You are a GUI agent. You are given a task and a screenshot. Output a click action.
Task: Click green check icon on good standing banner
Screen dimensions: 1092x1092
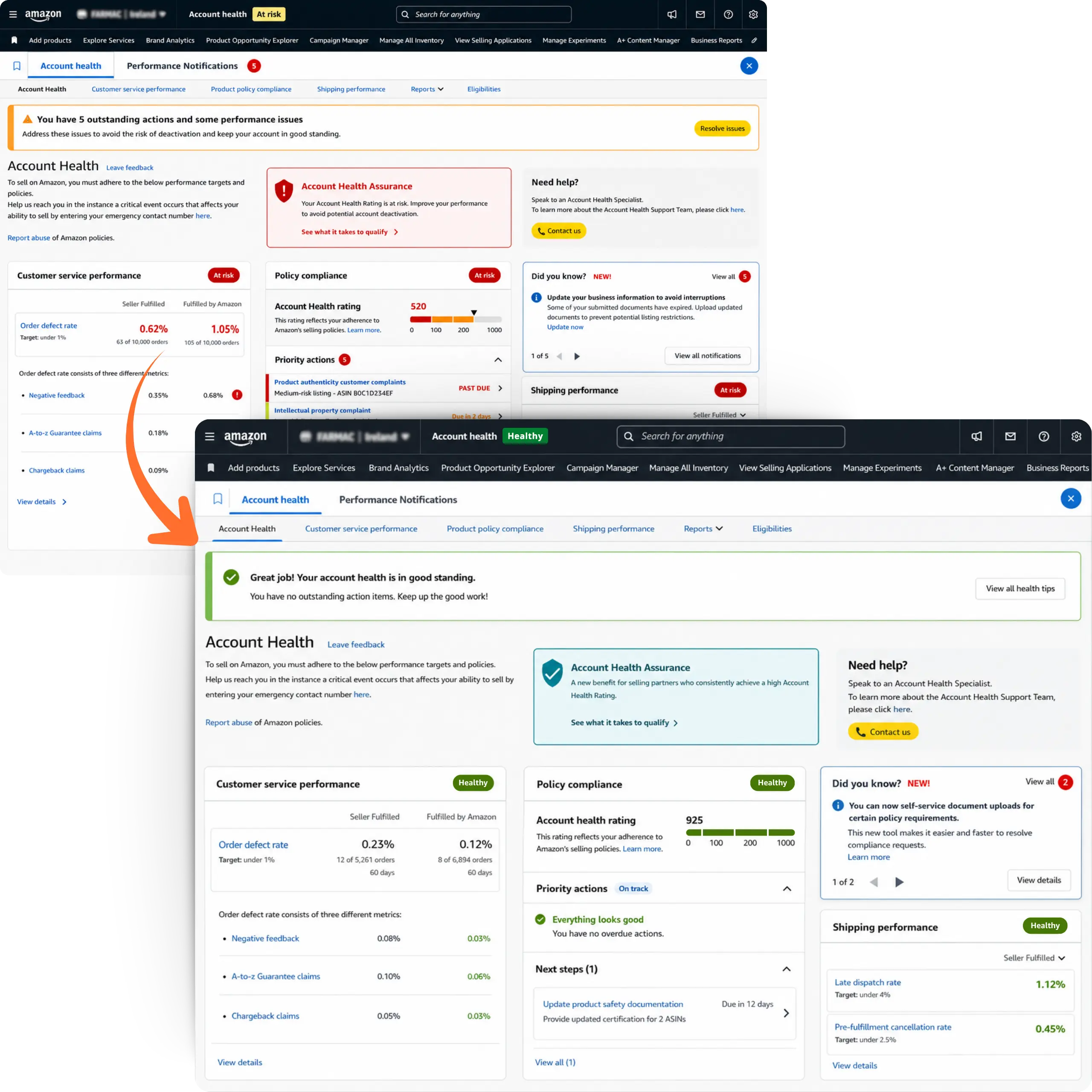(x=231, y=577)
